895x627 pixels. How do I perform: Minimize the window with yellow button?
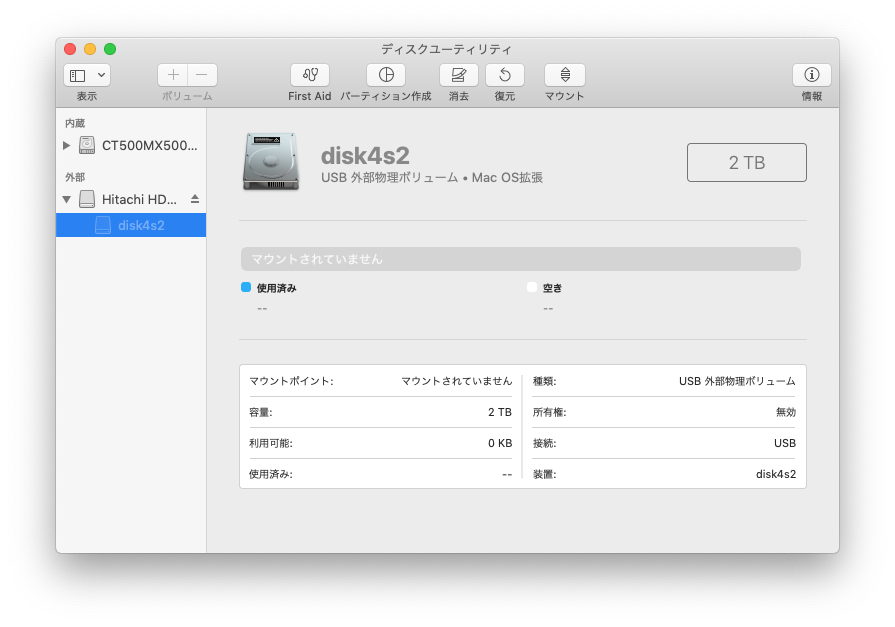[90, 49]
